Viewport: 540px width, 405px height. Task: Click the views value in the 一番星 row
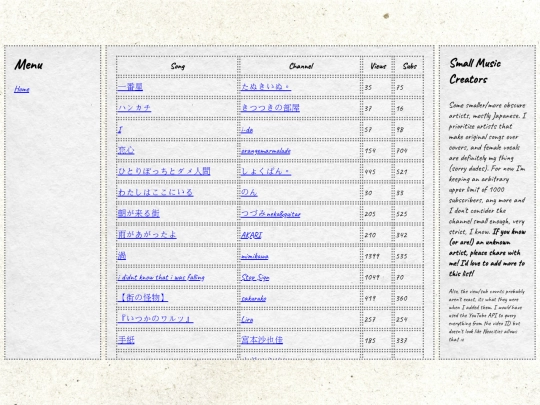(x=368, y=87)
